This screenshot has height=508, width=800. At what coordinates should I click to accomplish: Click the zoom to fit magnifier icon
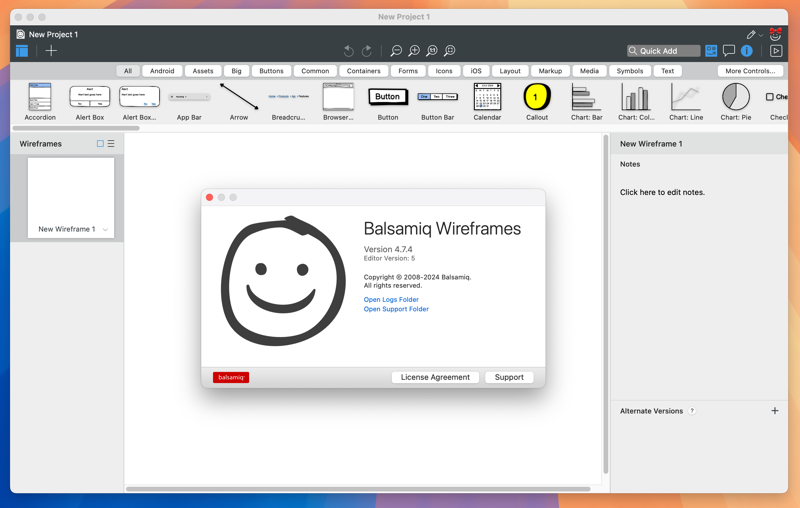click(x=449, y=50)
